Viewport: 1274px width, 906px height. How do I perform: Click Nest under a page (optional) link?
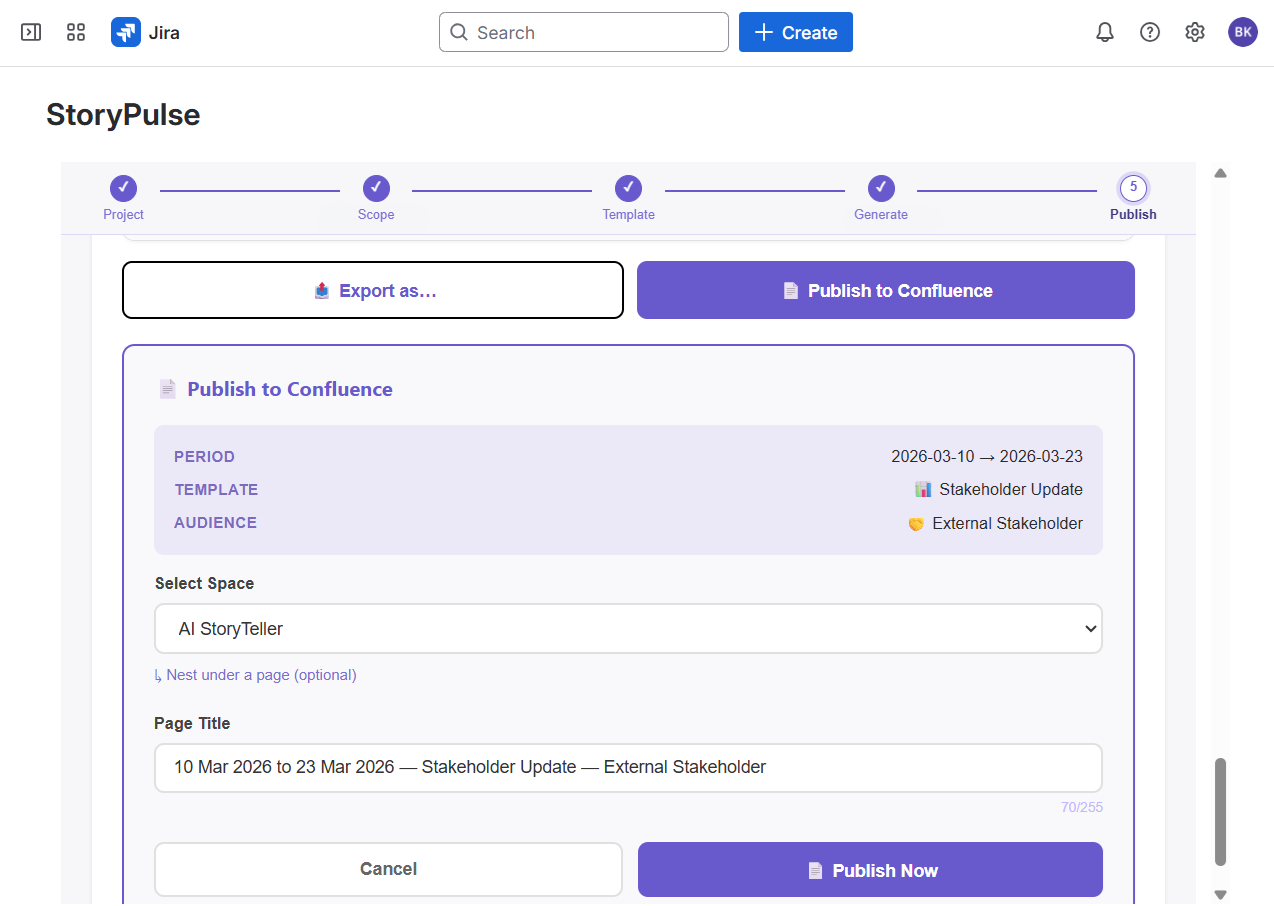click(x=255, y=675)
